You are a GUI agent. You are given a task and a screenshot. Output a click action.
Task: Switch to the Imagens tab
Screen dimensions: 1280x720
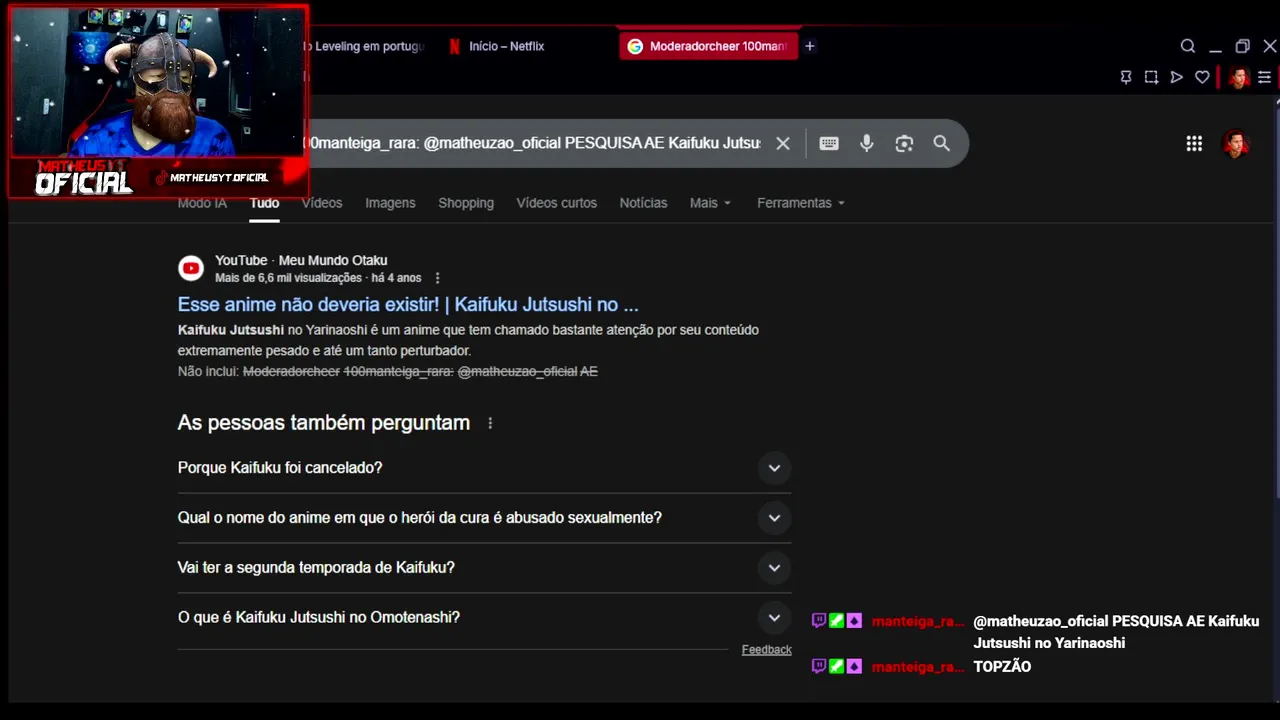point(390,203)
